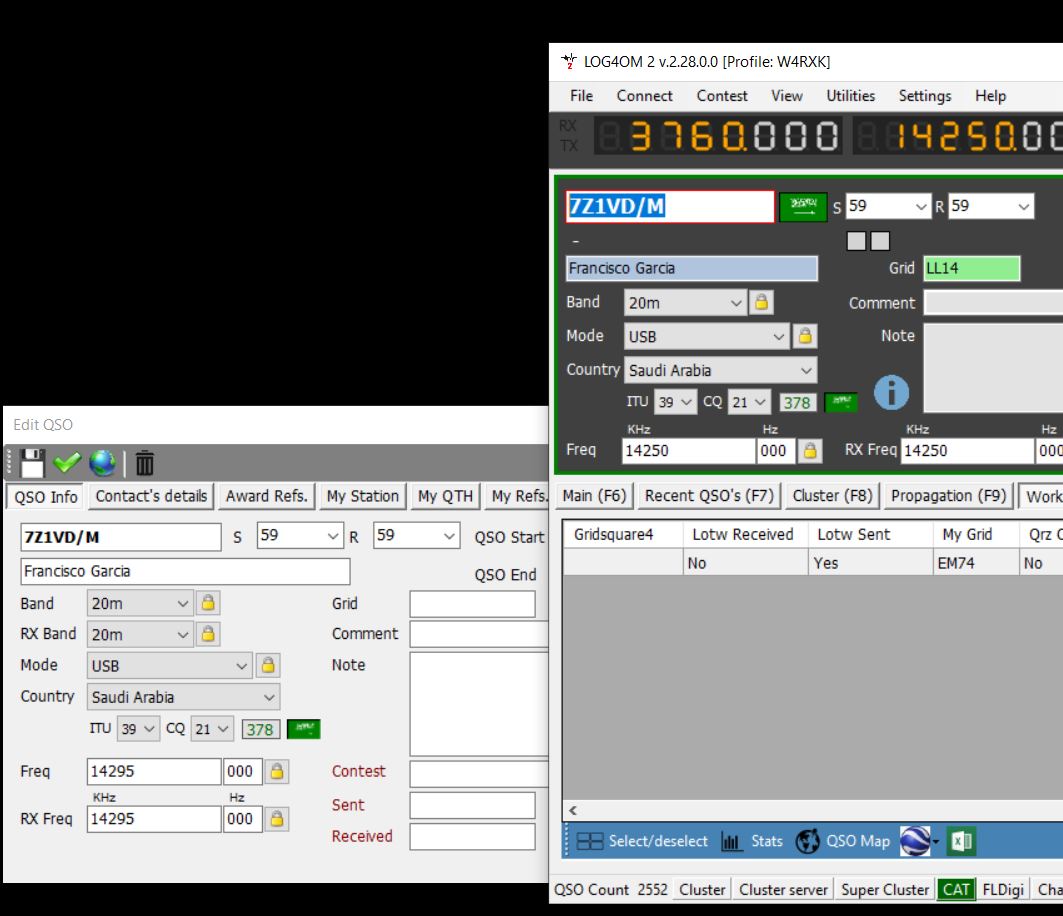
Task: Toggle the Band lock in the LOG4OM main window
Action: pyautogui.click(x=761, y=302)
